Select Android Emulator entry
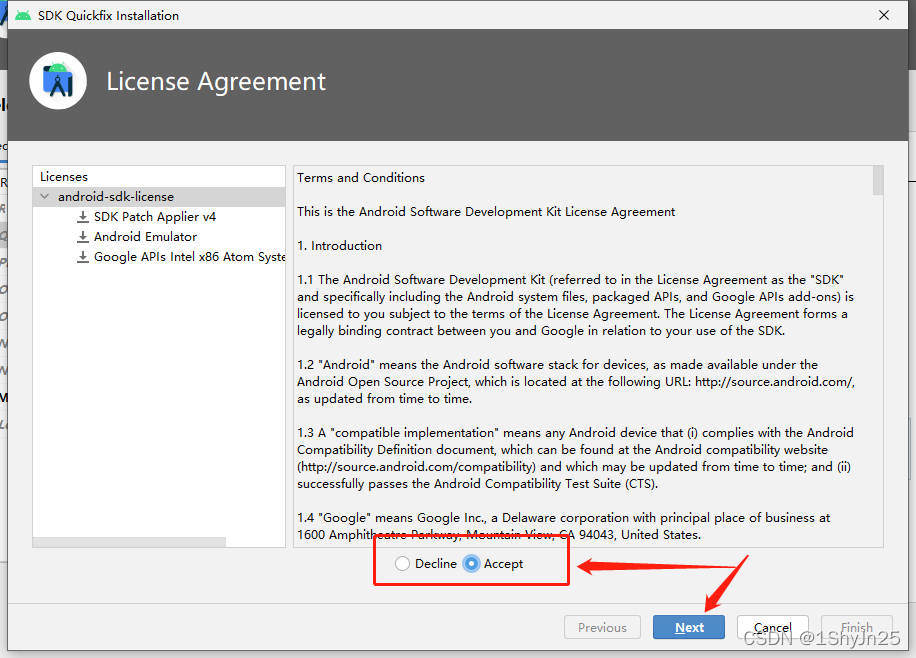Image resolution: width=916 pixels, height=658 pixels. [x=145, y=237]
